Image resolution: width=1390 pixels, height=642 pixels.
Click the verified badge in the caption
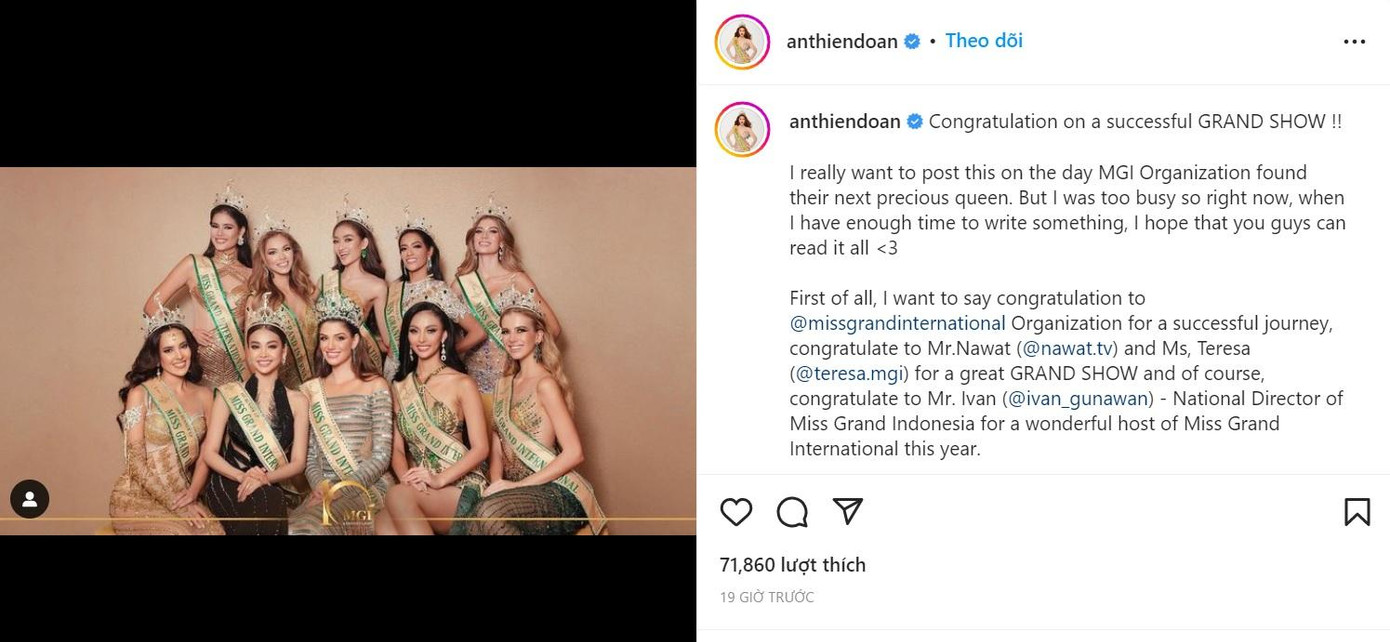(x=915, y=122)
